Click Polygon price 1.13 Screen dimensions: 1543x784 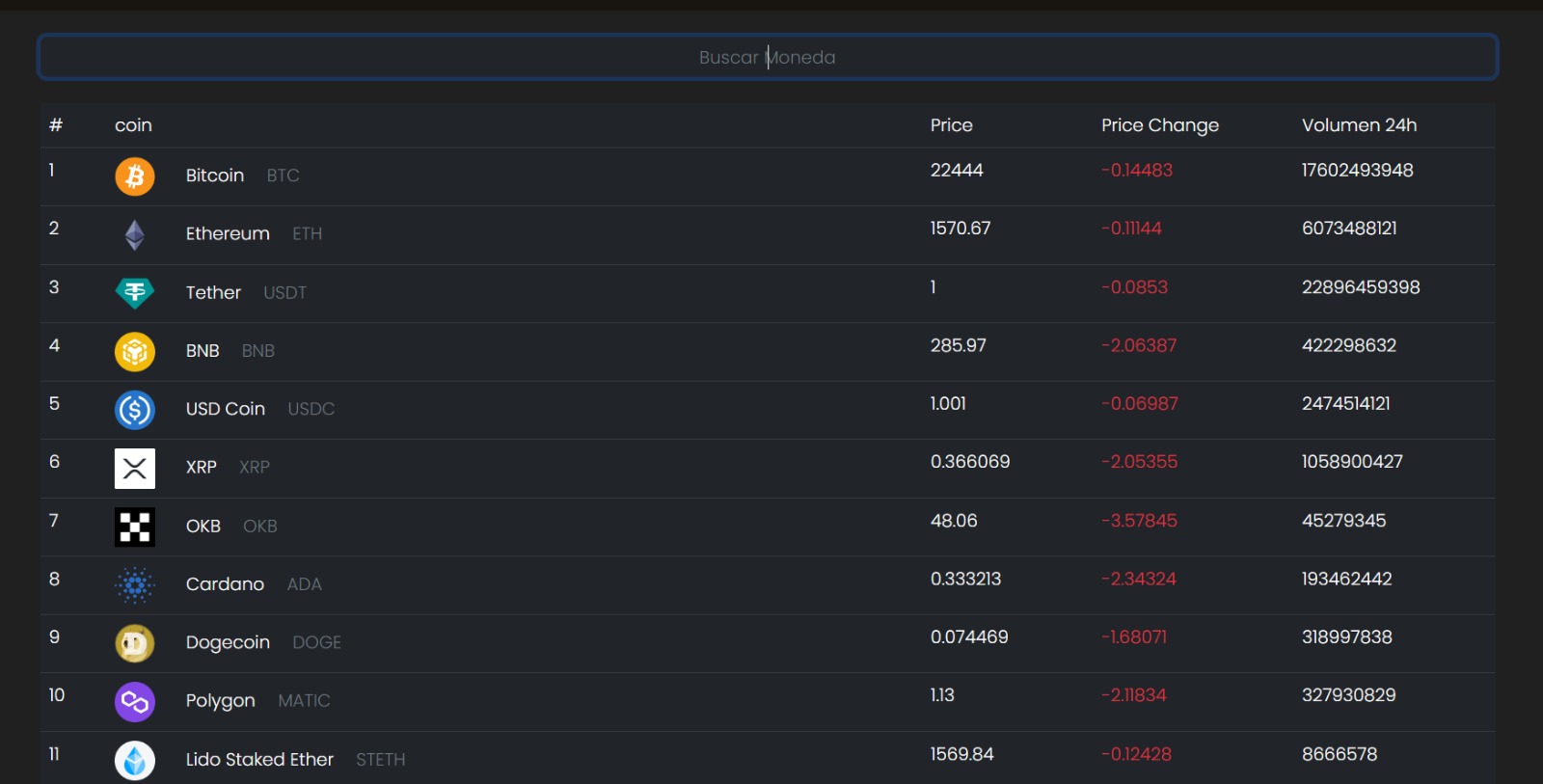click(x=942, y=695)
